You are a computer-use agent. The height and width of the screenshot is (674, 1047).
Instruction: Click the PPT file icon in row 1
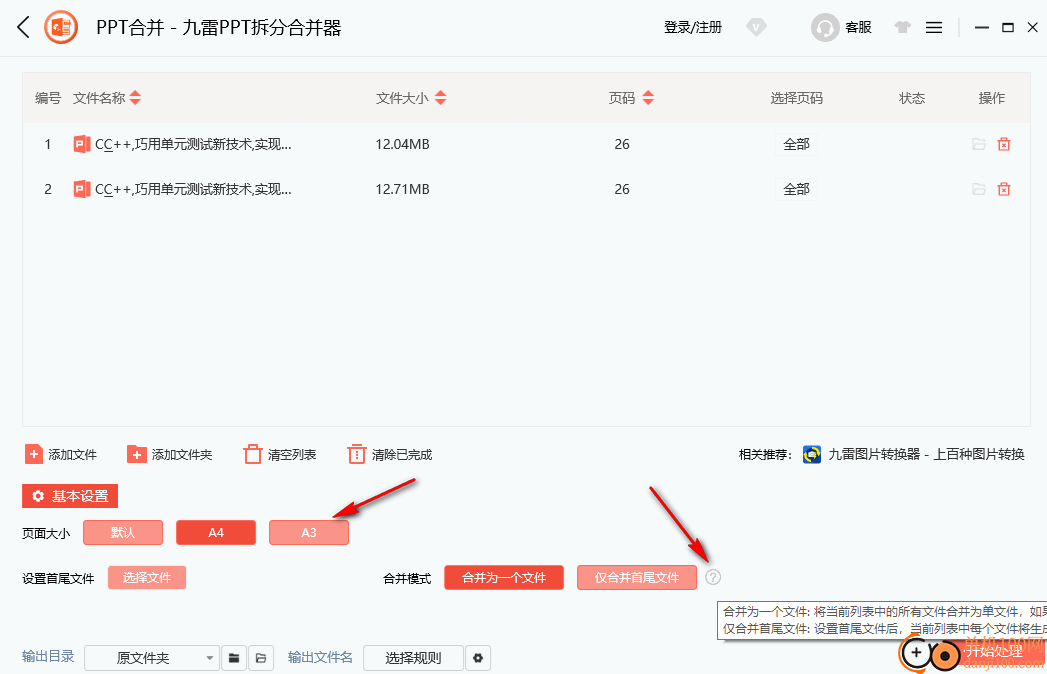[81, 144]
